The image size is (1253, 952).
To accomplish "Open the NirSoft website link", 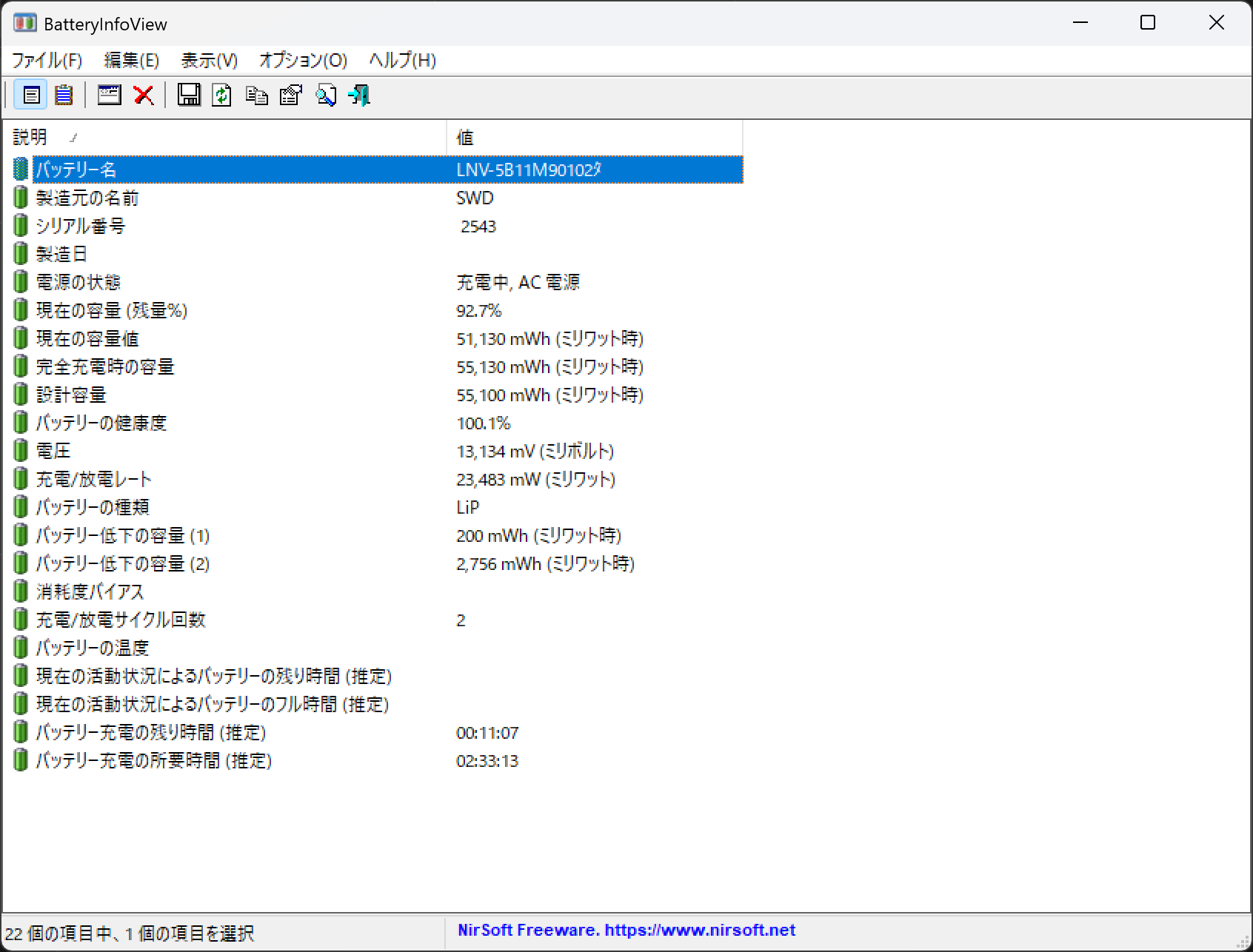I will [x=626, y=931].
